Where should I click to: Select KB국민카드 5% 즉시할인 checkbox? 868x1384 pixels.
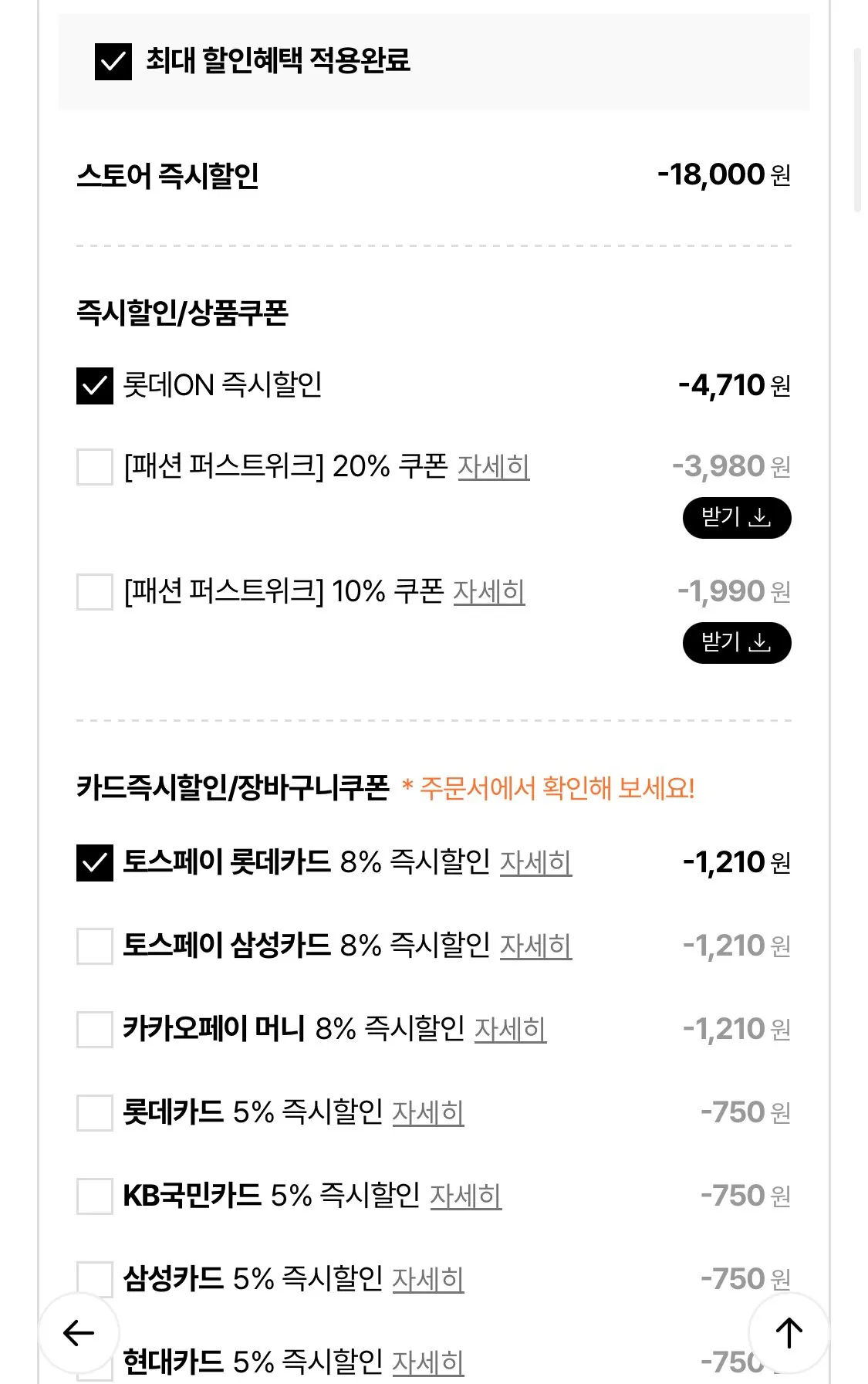[95, 1196]
